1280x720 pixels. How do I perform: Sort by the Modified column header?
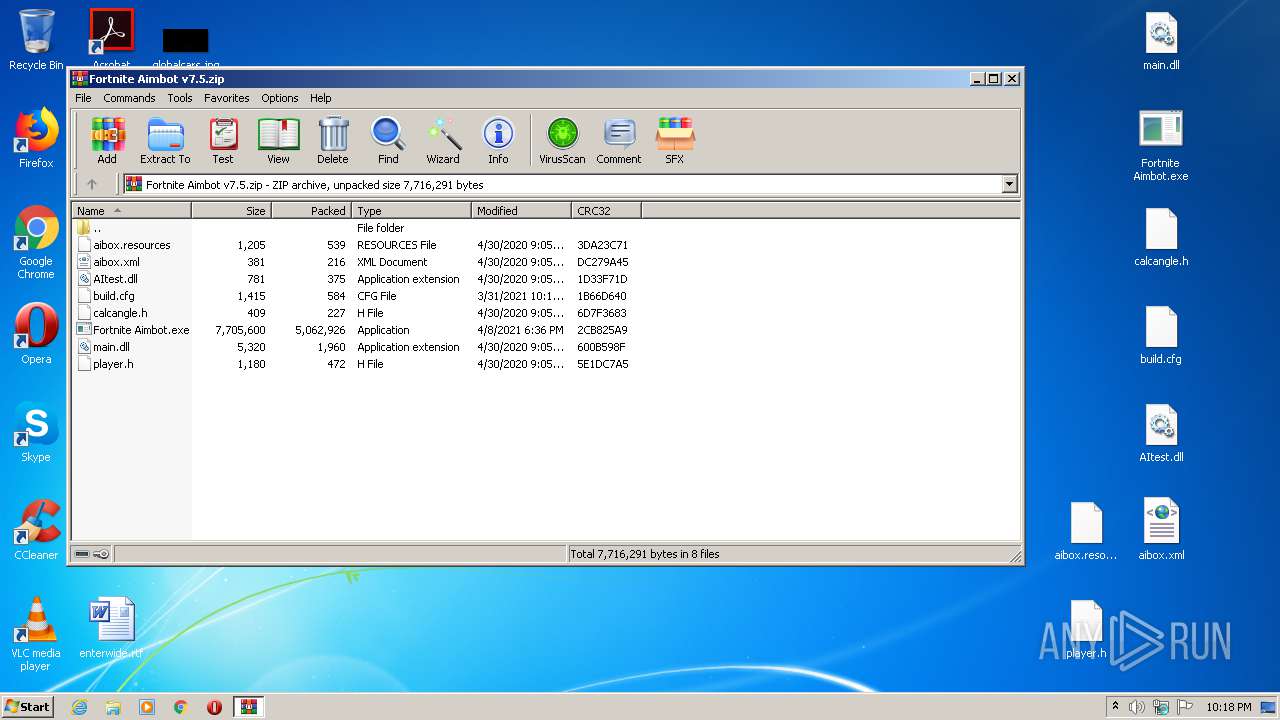521,211
